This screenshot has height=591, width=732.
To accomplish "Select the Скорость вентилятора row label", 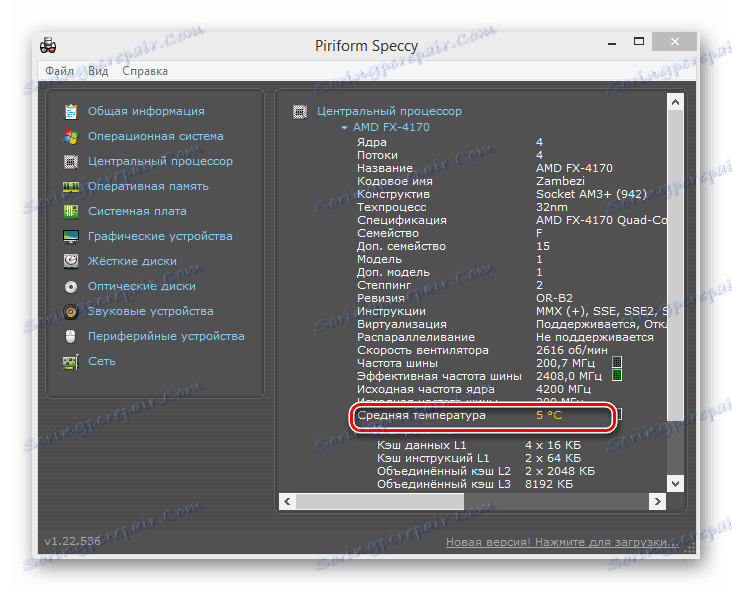I will pos(422,350).
